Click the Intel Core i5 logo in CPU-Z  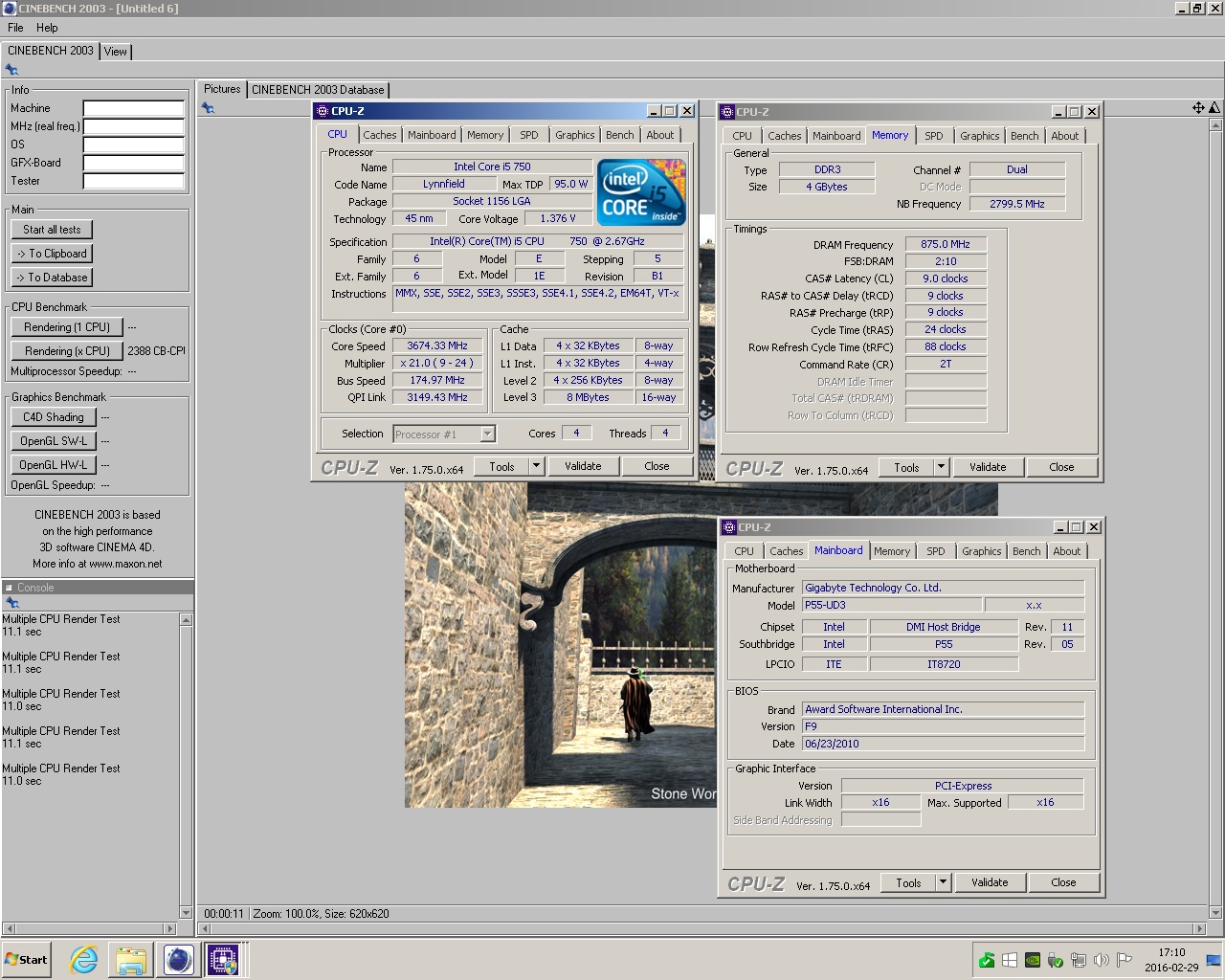[x=641, y=192]
